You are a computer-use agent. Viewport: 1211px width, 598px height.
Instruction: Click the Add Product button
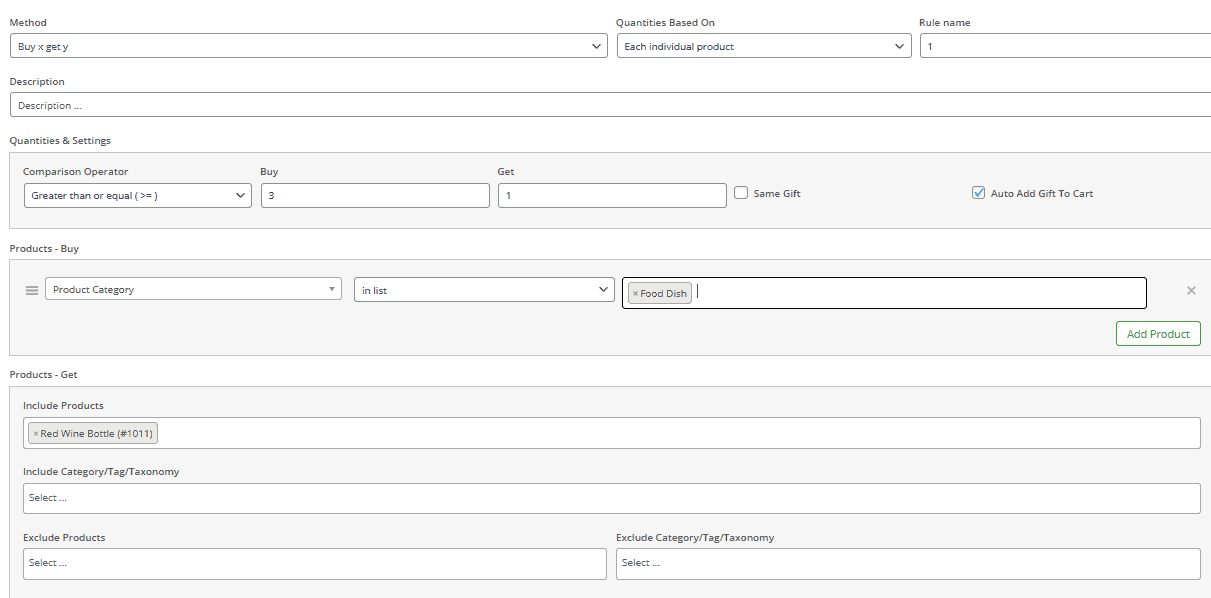coord(1158,333)
